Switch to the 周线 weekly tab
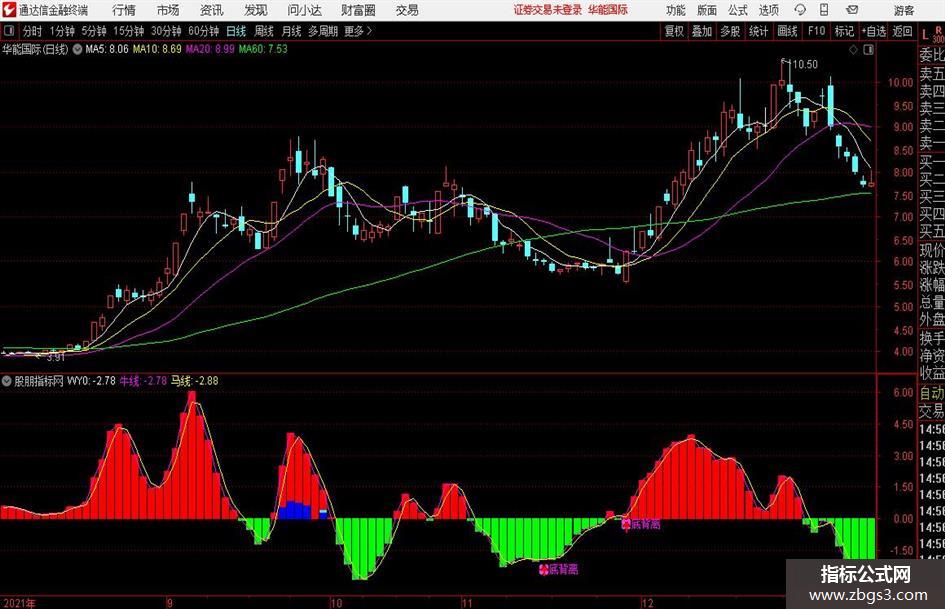 click(x=264, y=31)
